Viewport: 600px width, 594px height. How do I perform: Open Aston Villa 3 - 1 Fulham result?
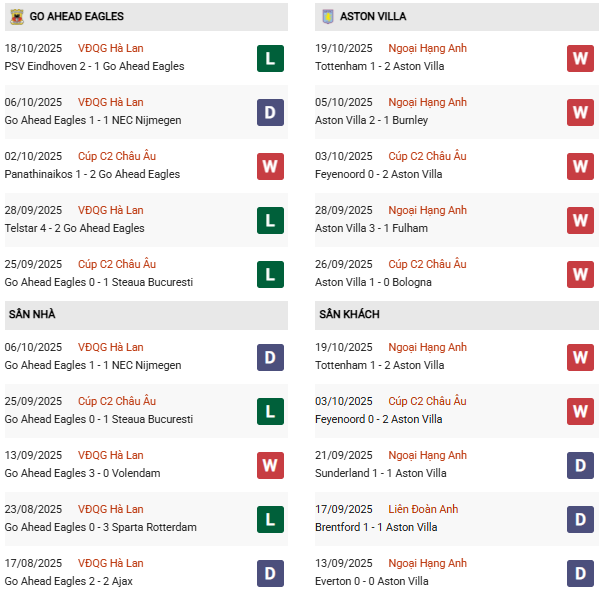(x=371, y=228)
